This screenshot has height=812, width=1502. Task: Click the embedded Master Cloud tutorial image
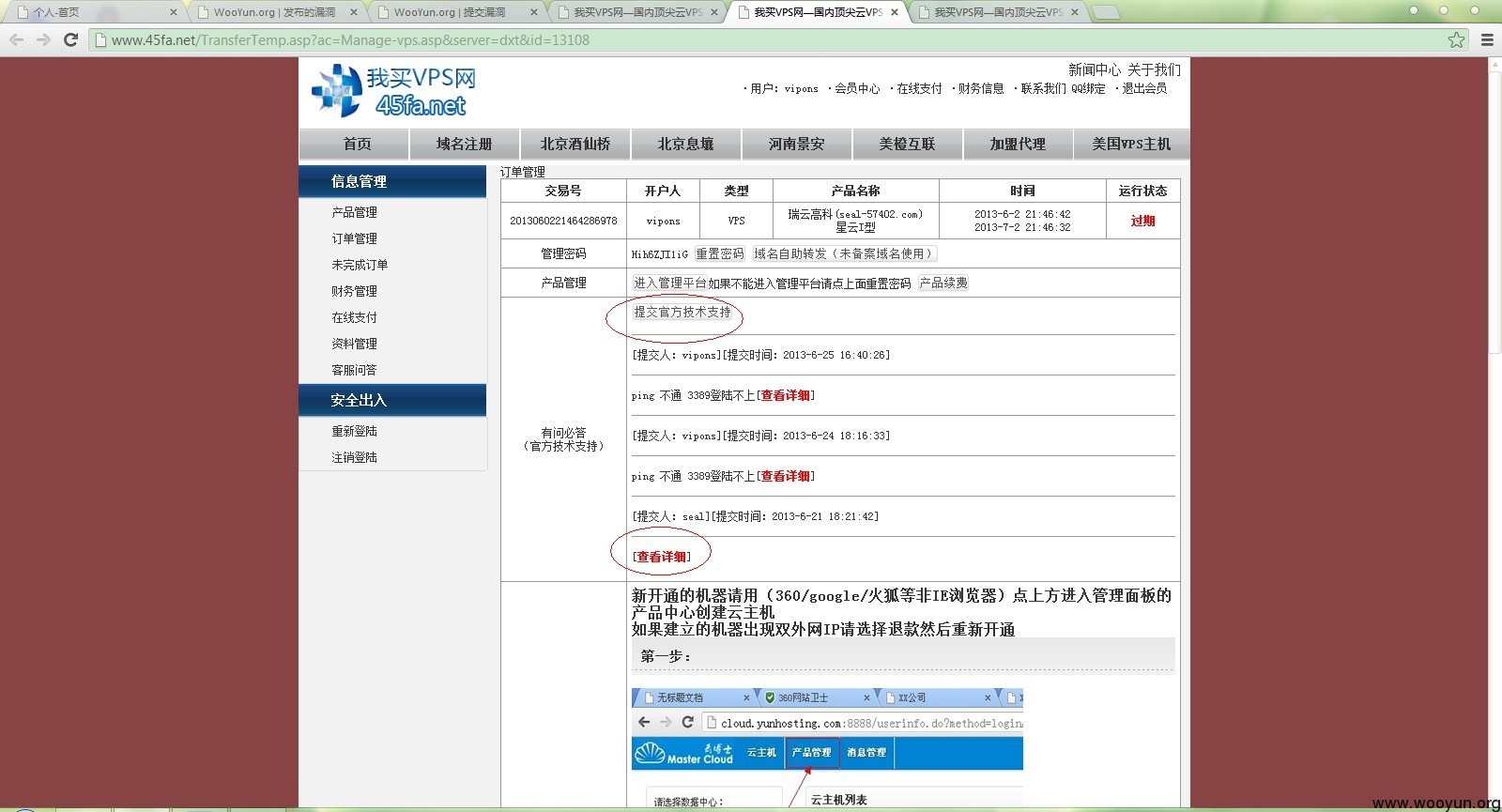827,748
